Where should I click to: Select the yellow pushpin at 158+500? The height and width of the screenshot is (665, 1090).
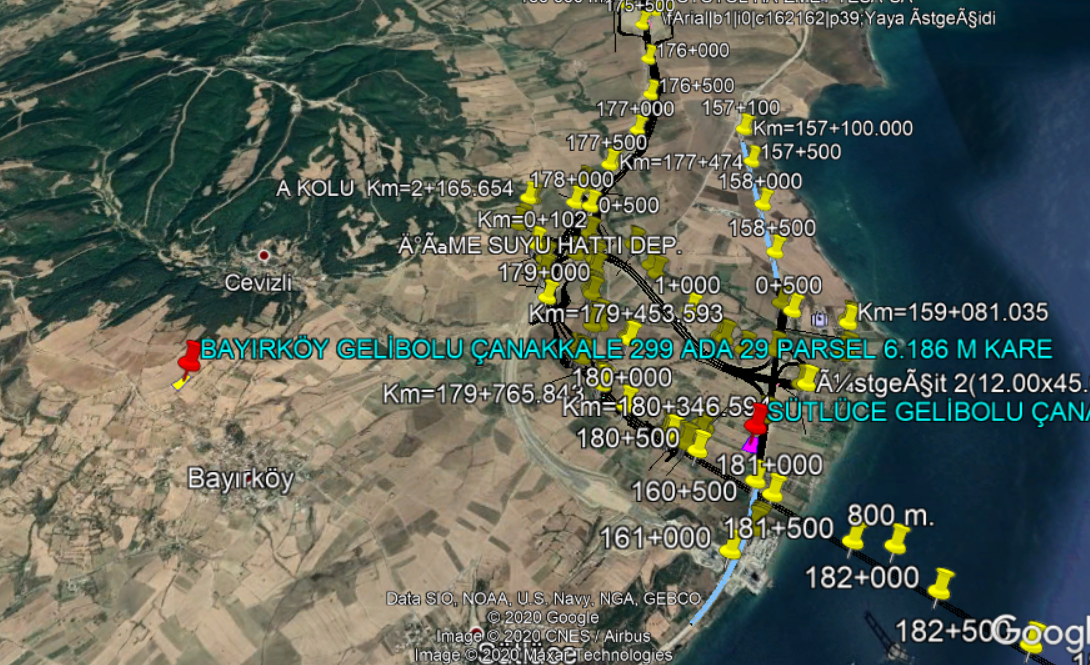coord(777,245)
